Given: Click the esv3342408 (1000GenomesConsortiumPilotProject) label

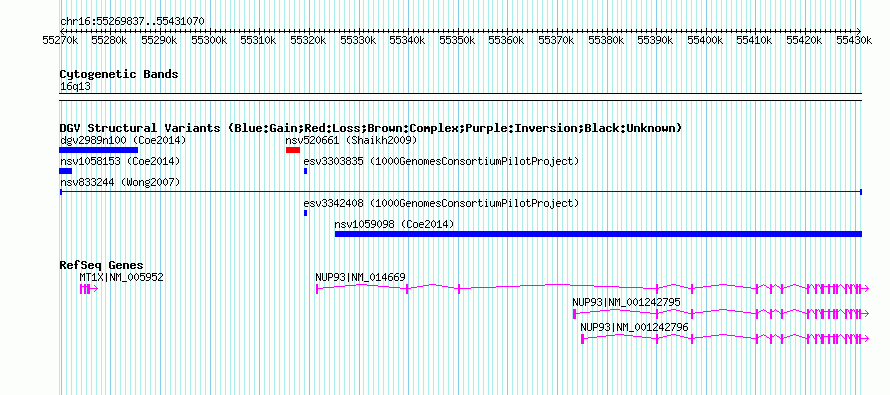Looking at the screenshot, I should (x=441, y=203).
